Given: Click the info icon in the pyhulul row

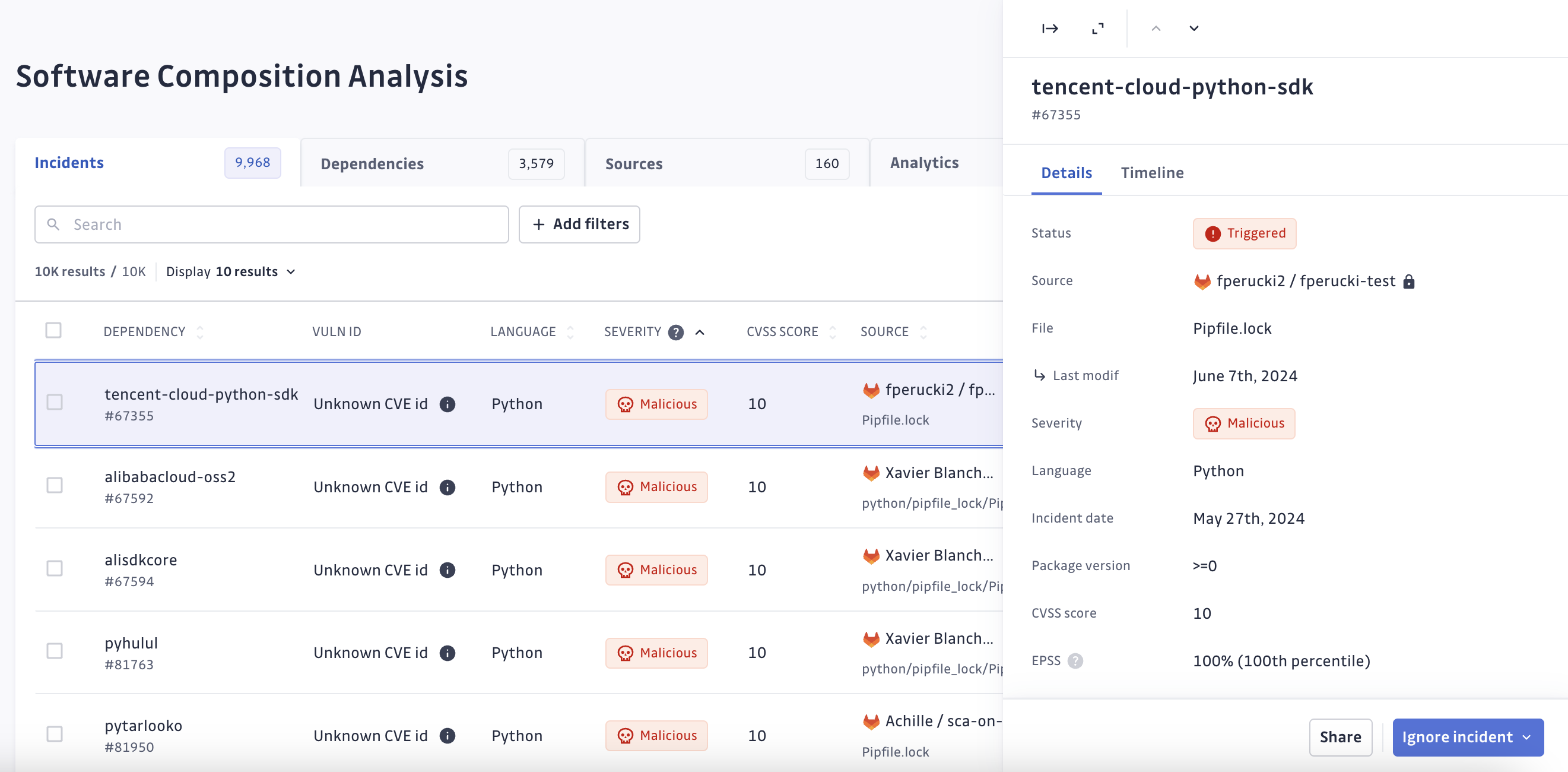Looking at the screenshot, I should [447, 653].
